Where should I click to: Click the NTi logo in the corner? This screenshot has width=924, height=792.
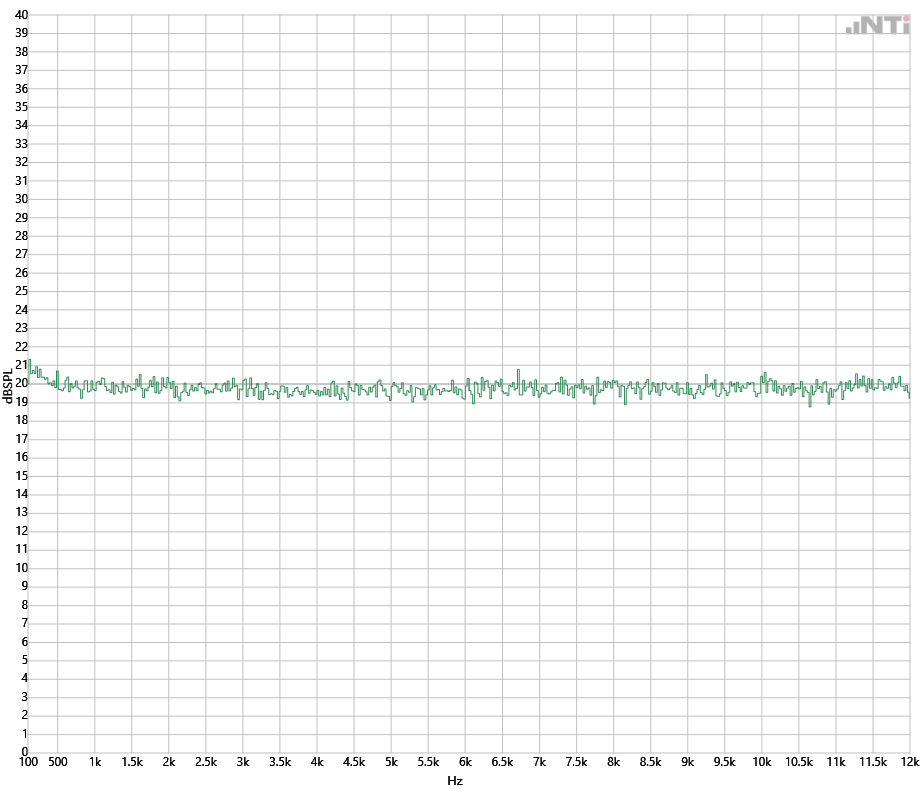click(x=877, y=26)
